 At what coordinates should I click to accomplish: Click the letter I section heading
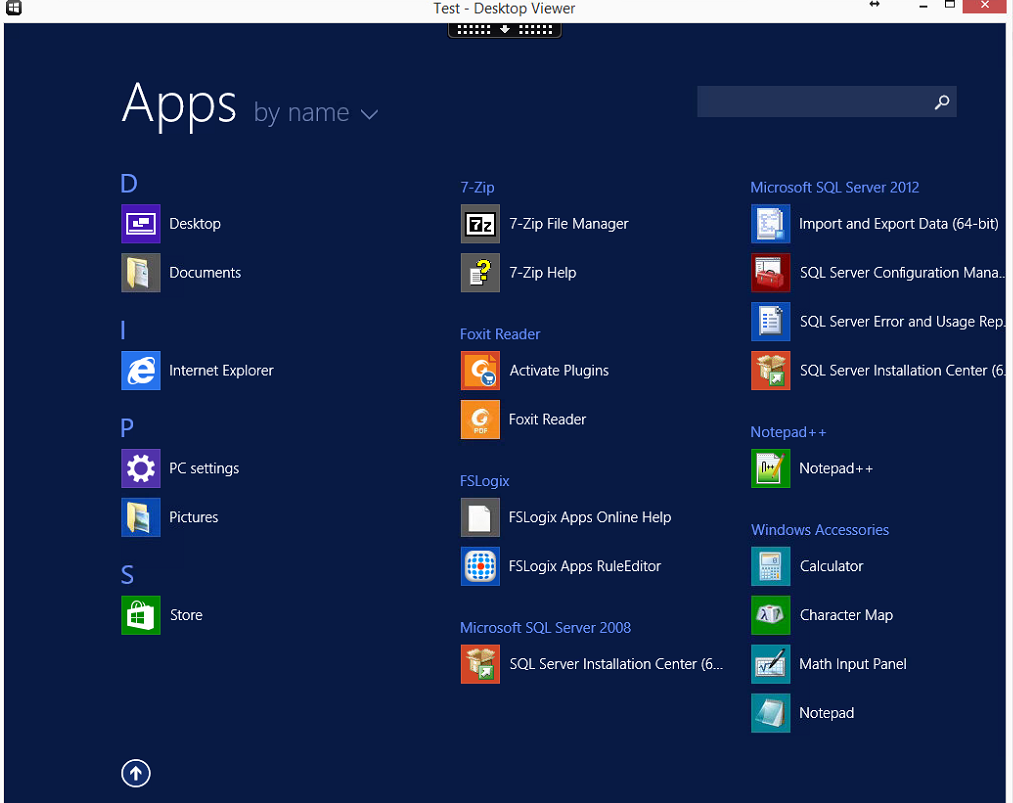click(123, 330)
